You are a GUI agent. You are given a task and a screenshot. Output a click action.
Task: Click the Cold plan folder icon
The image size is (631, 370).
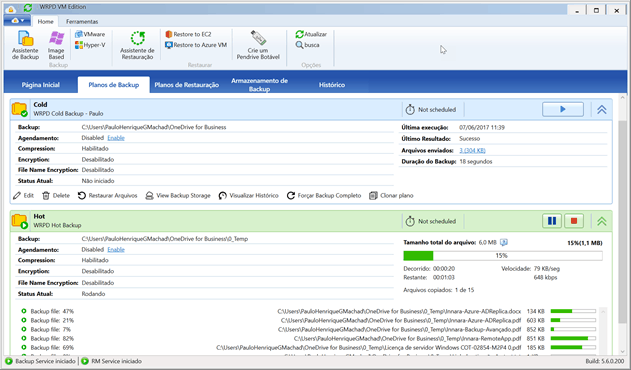tap(19, 110)
